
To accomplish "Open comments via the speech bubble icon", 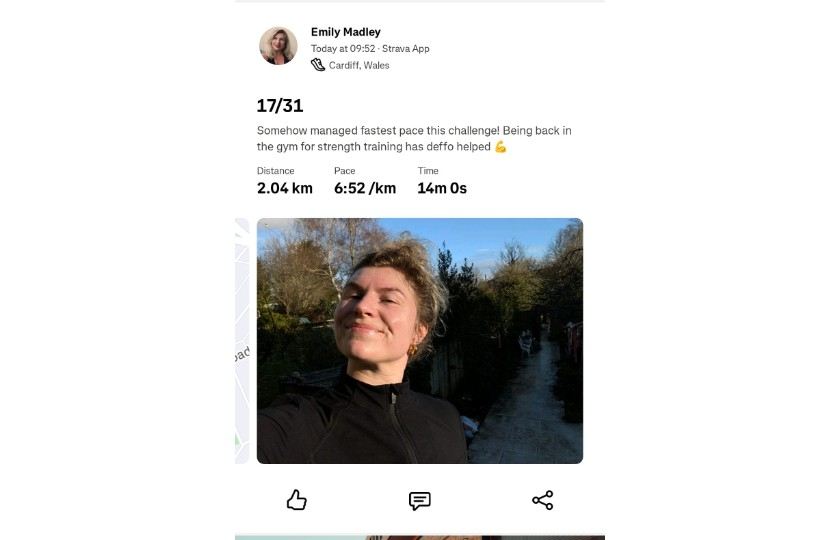I will 420,500.
